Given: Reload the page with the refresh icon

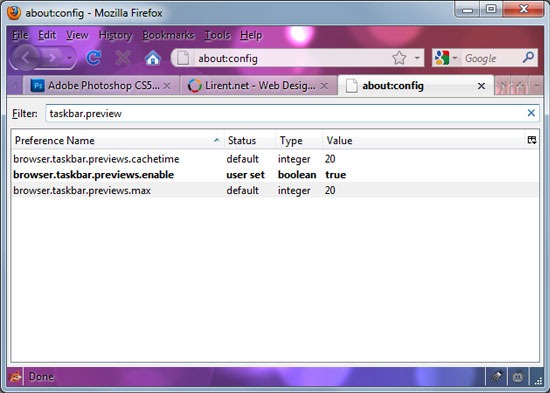Looking at the screenshot, I should click(94, 58).
